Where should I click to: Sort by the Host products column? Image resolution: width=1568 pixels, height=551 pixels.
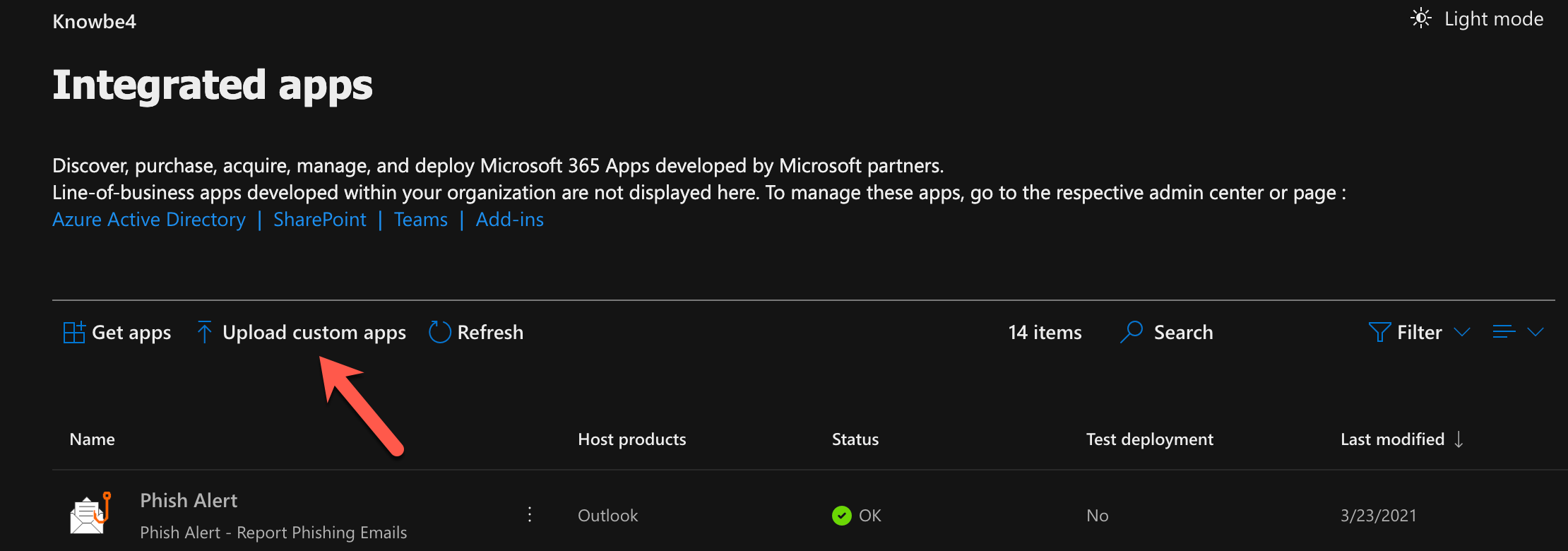(x=632, y=439)
